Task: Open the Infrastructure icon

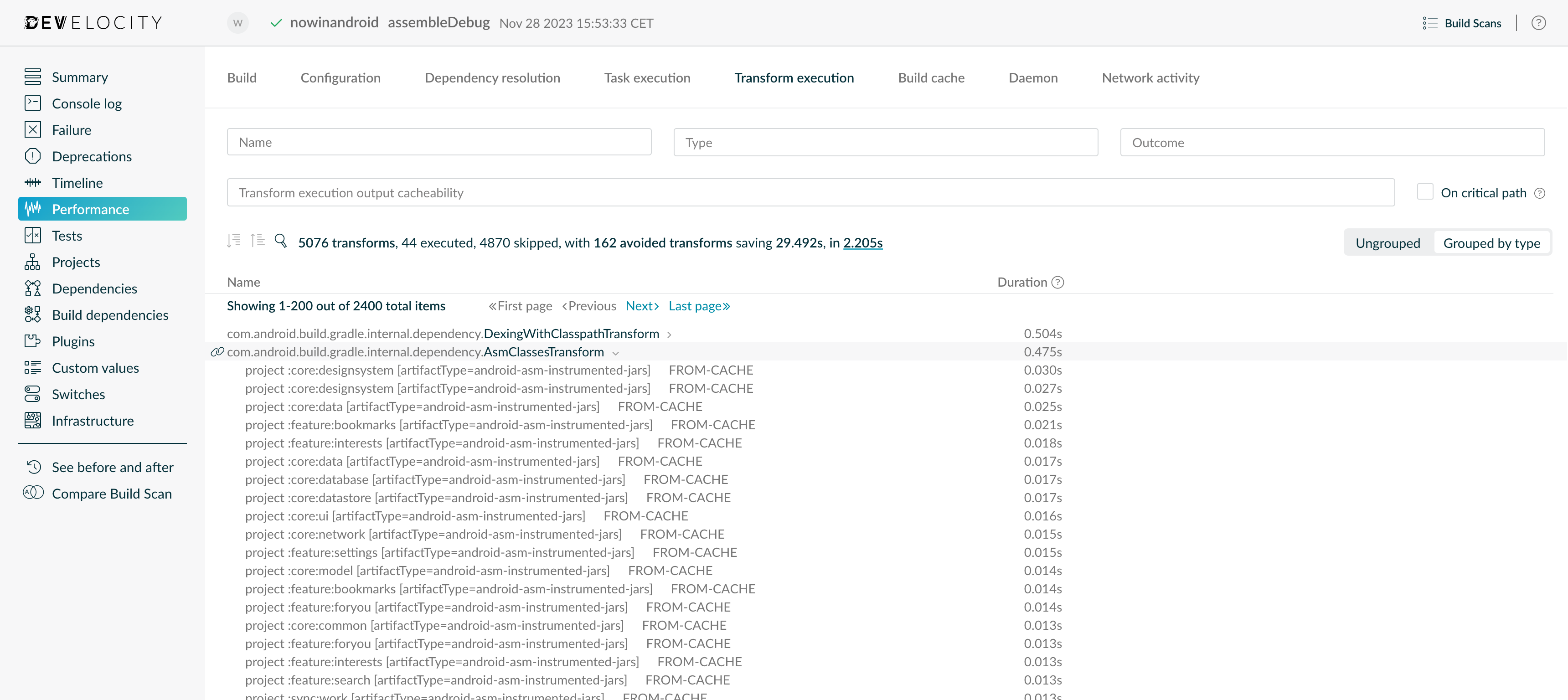Action: tap(33, 421)
